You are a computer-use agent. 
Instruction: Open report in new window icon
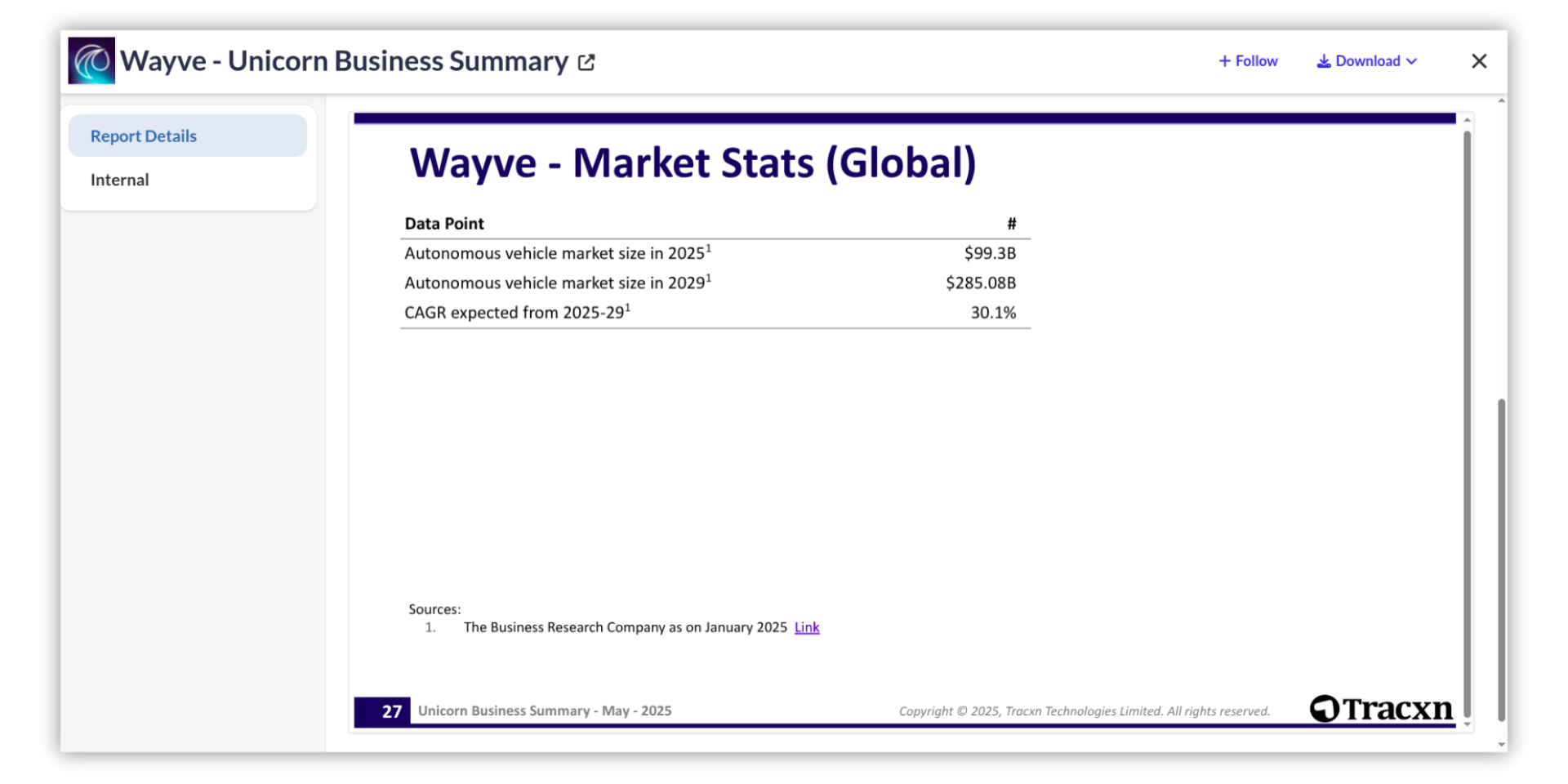click(x=586, y=62)
